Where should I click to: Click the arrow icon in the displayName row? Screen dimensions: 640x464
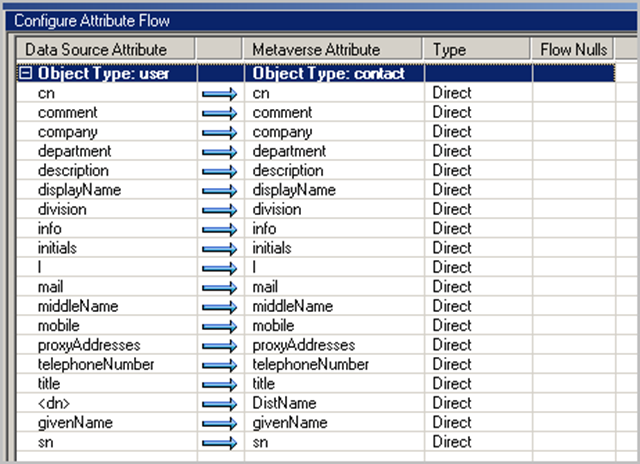point(219,190)
